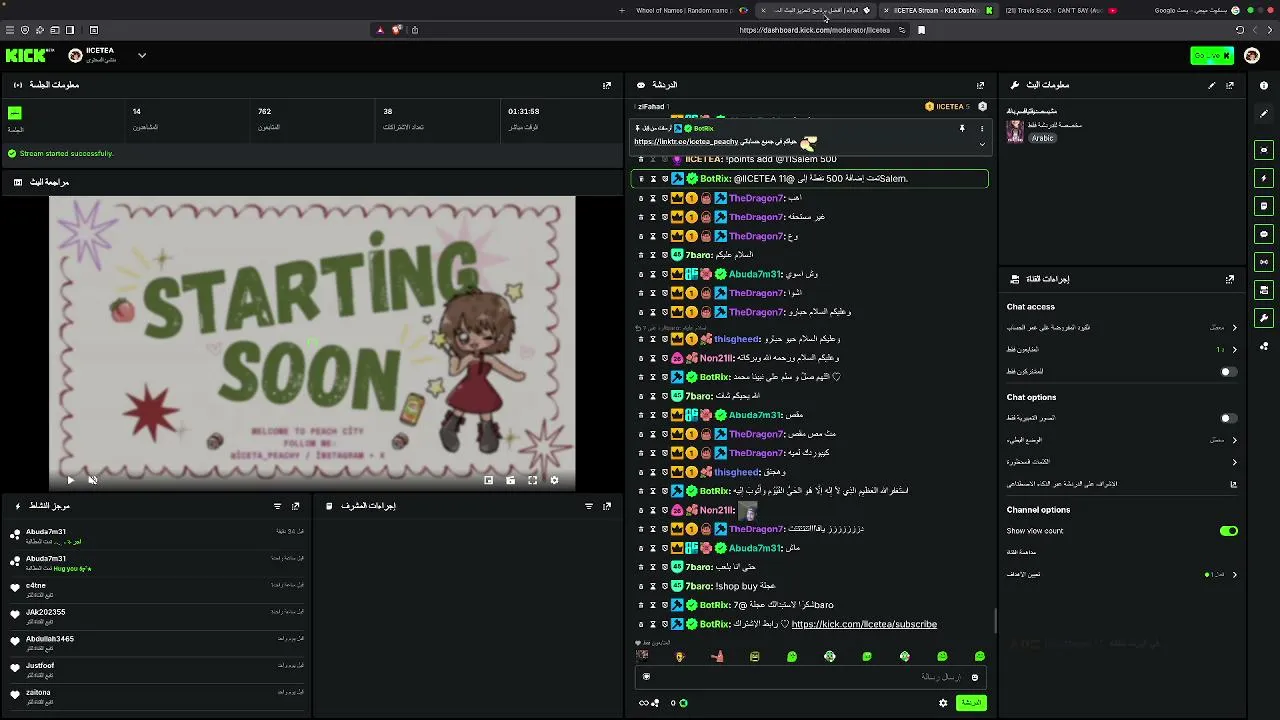Open the emoji picker in chat input

(974, 678)
